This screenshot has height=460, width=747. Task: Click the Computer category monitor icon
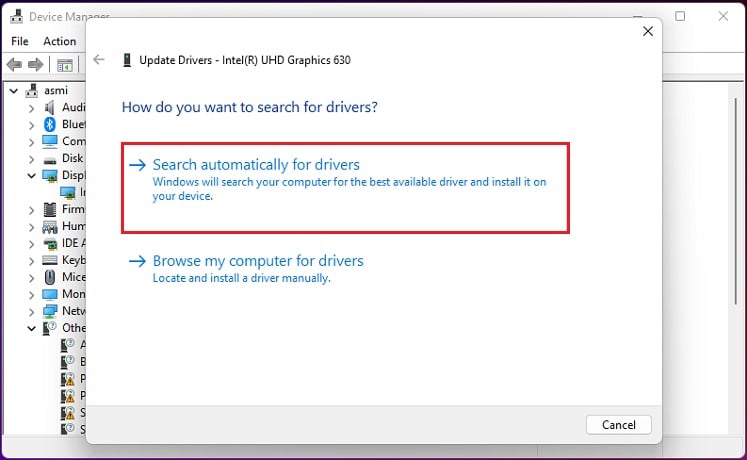(50, 141)
